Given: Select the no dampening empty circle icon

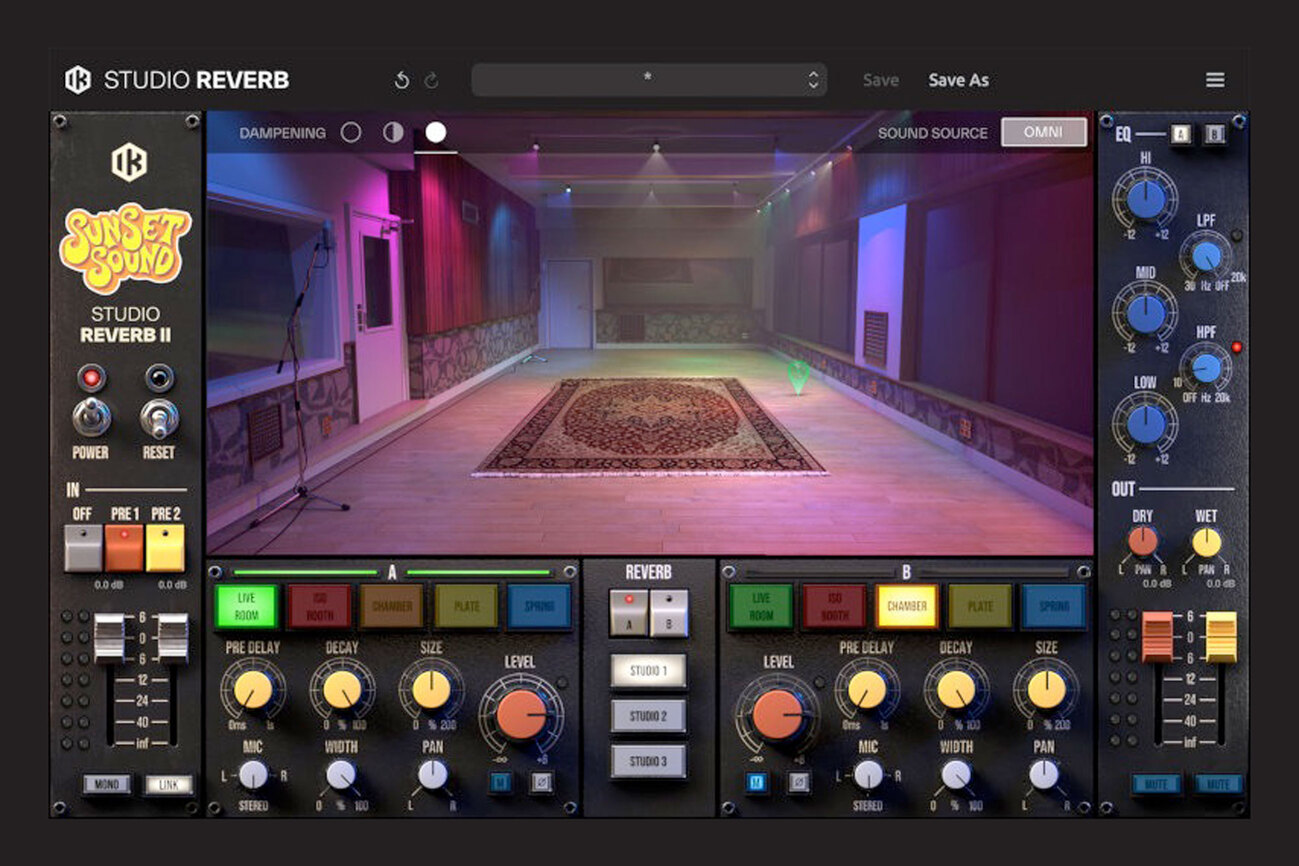Looking at the screenshot, I should point(351,133).
